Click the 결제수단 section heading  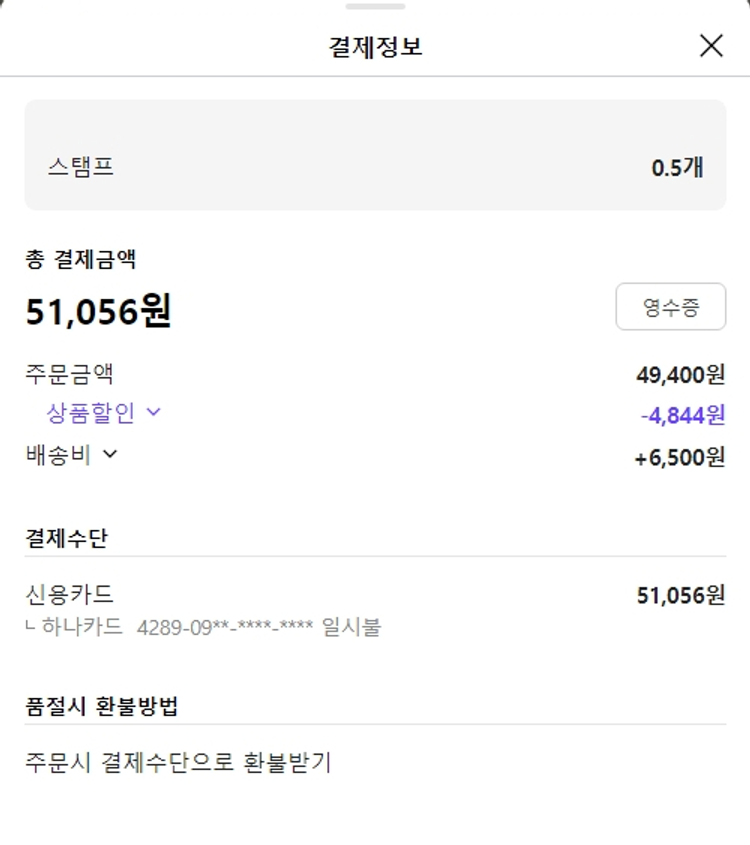pos(66,538)
